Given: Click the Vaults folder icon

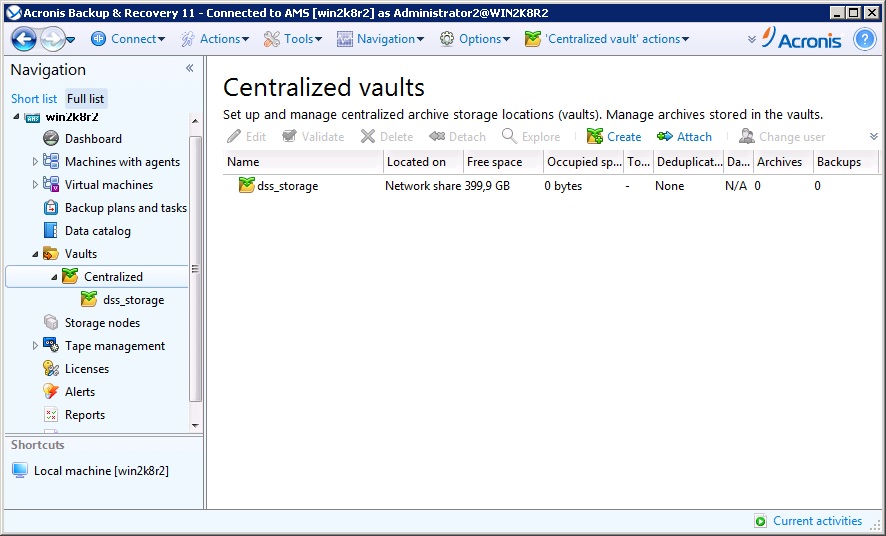Looking at the screenshot, I should point(51,254).
